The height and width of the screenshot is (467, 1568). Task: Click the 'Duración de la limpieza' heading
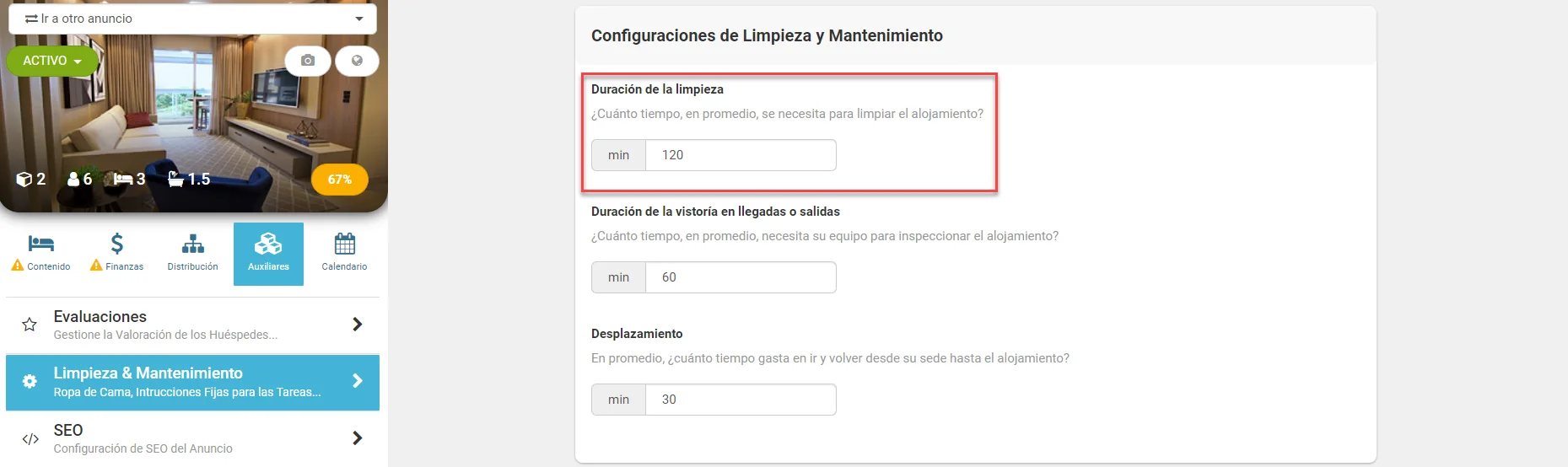[657, 89]
